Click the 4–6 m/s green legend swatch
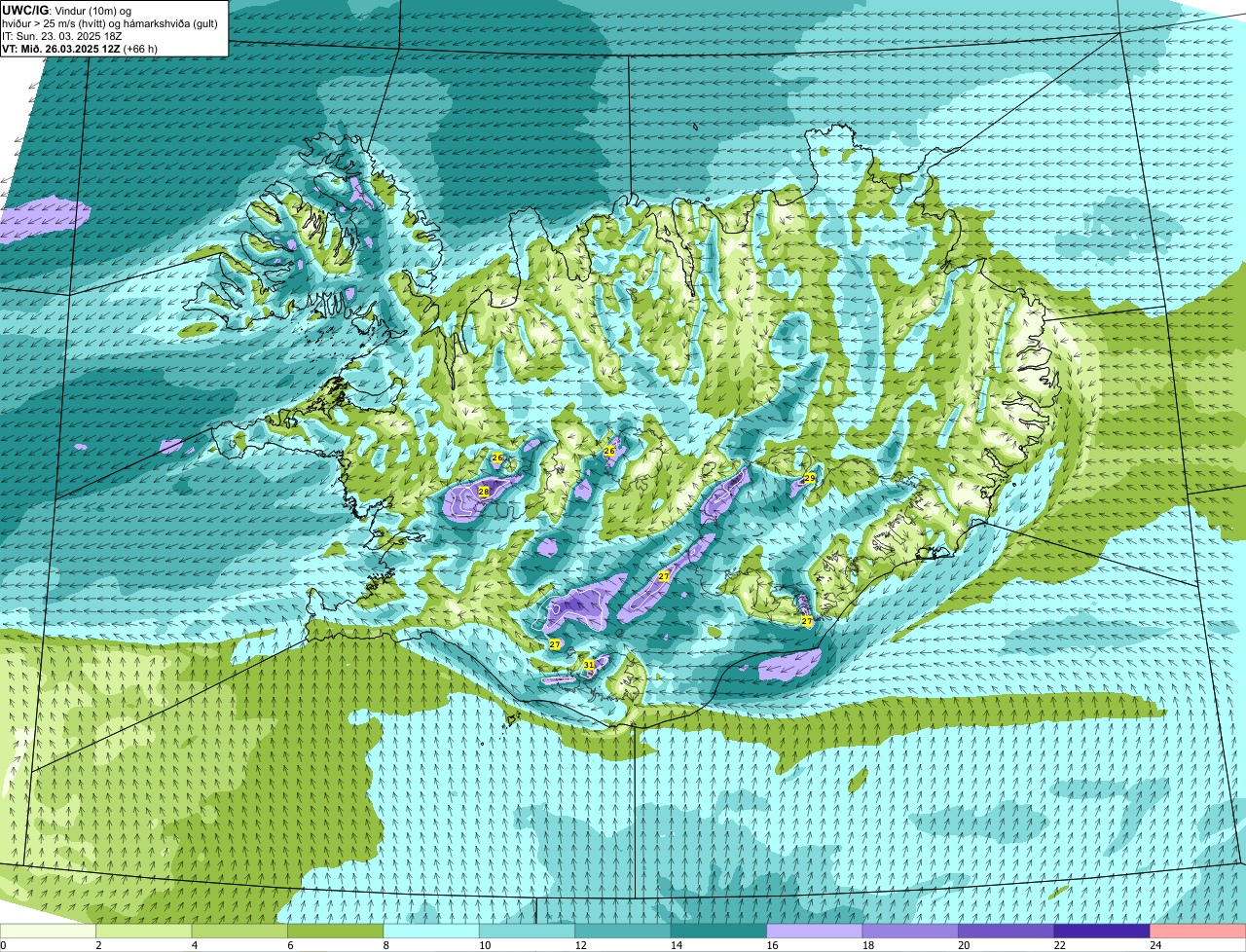The height and width of the screenshot is (952, 1246). coord(239,931)
